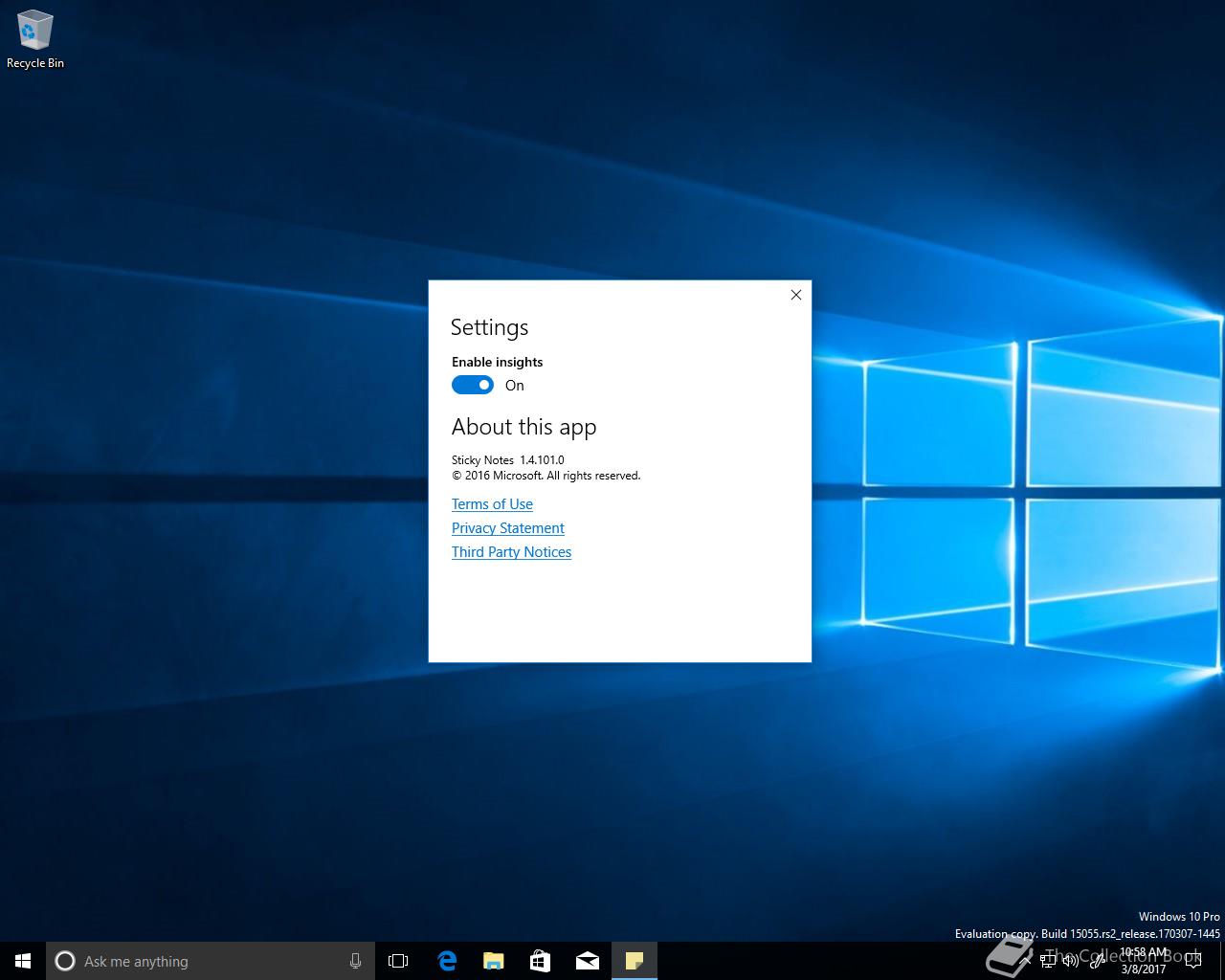Click the Sticky Notes 1.4.101.0 version text
Screen dimensions: 1225x980
coord(508,460)
